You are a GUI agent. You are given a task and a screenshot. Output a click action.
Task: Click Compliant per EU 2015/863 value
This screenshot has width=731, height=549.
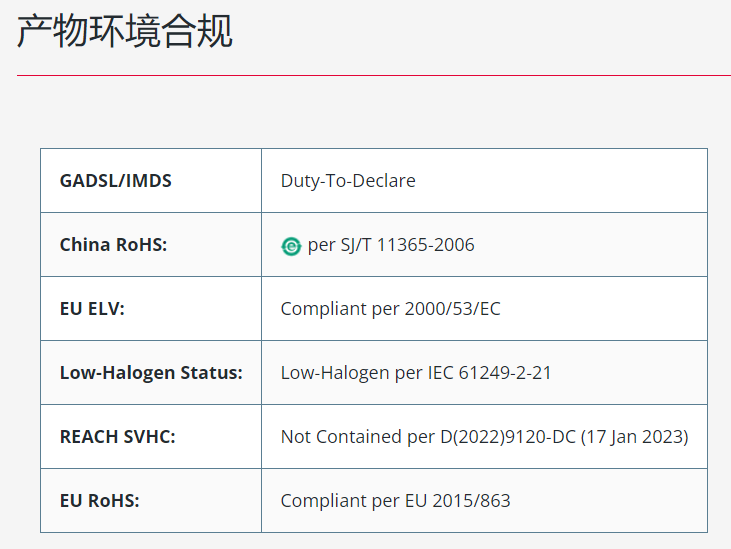pos(395,501)
